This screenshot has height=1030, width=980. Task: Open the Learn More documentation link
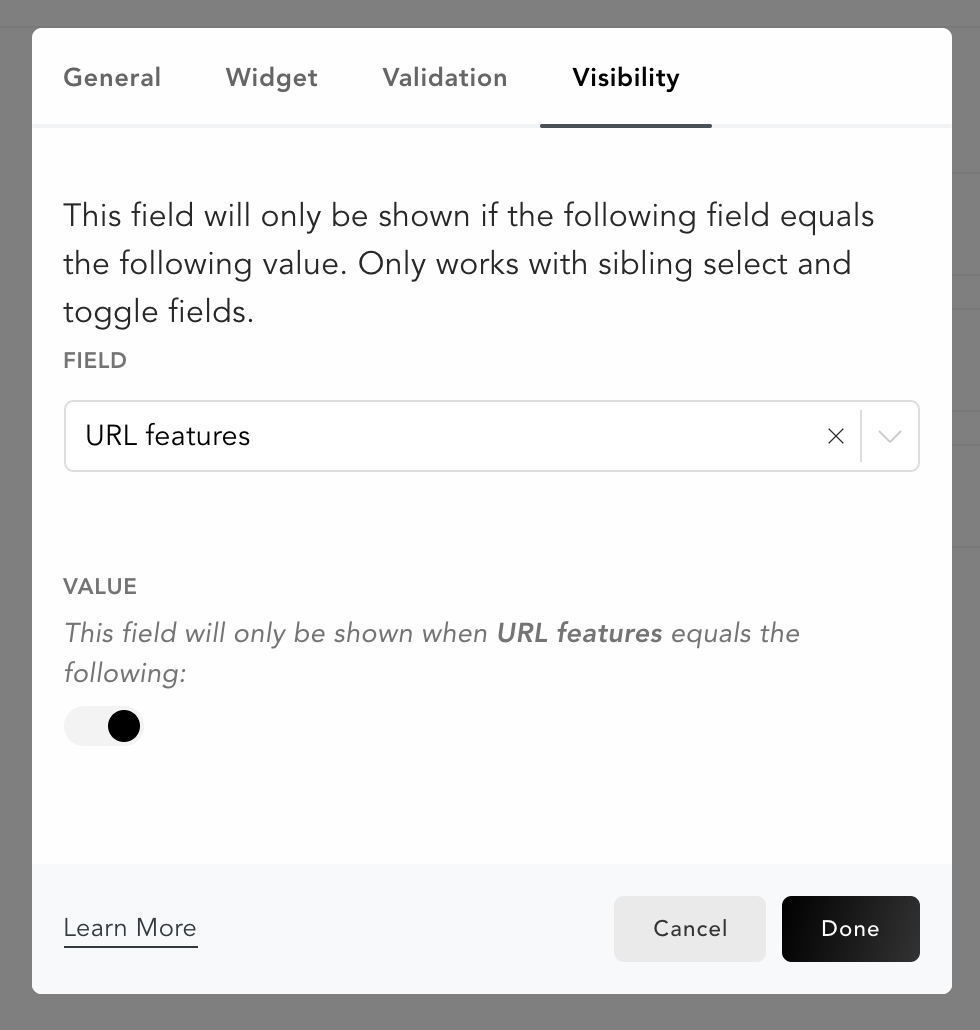click(x=130, y=929)
